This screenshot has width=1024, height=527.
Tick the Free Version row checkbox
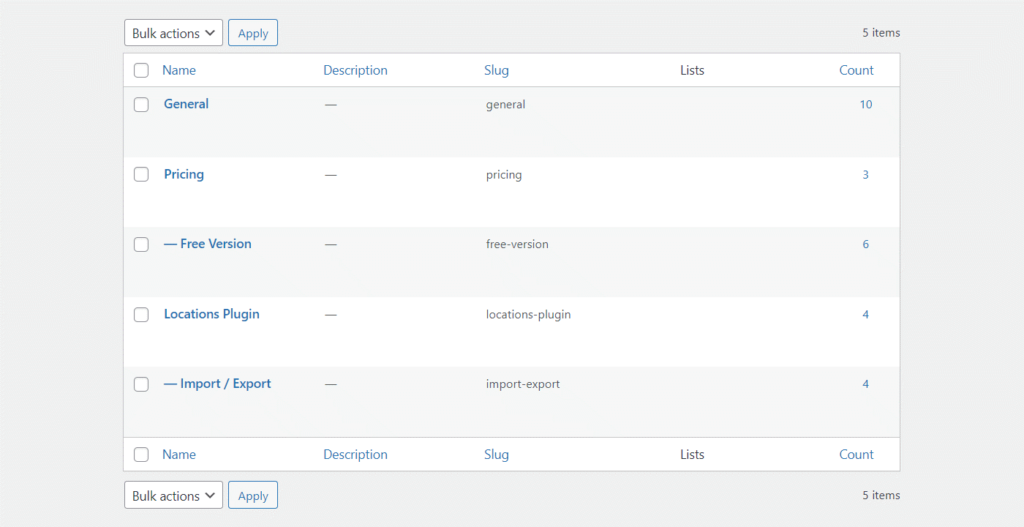[141, 244]
